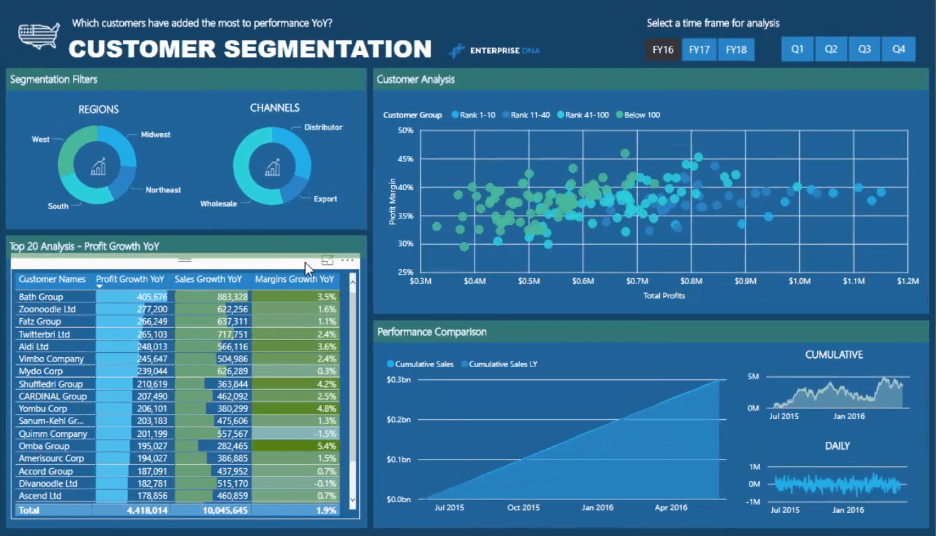Sort by Profit Growth YoY column header
The width and height of the screenshot is (936, 536).
(x=130, y=279)
